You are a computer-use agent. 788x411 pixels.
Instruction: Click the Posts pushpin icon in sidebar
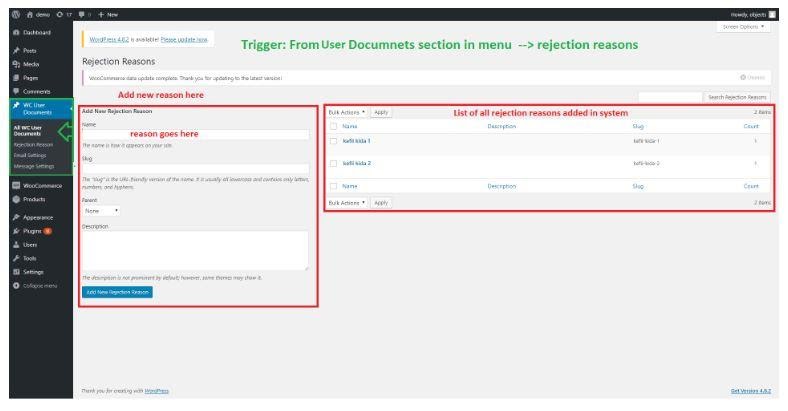click(16, 50)
